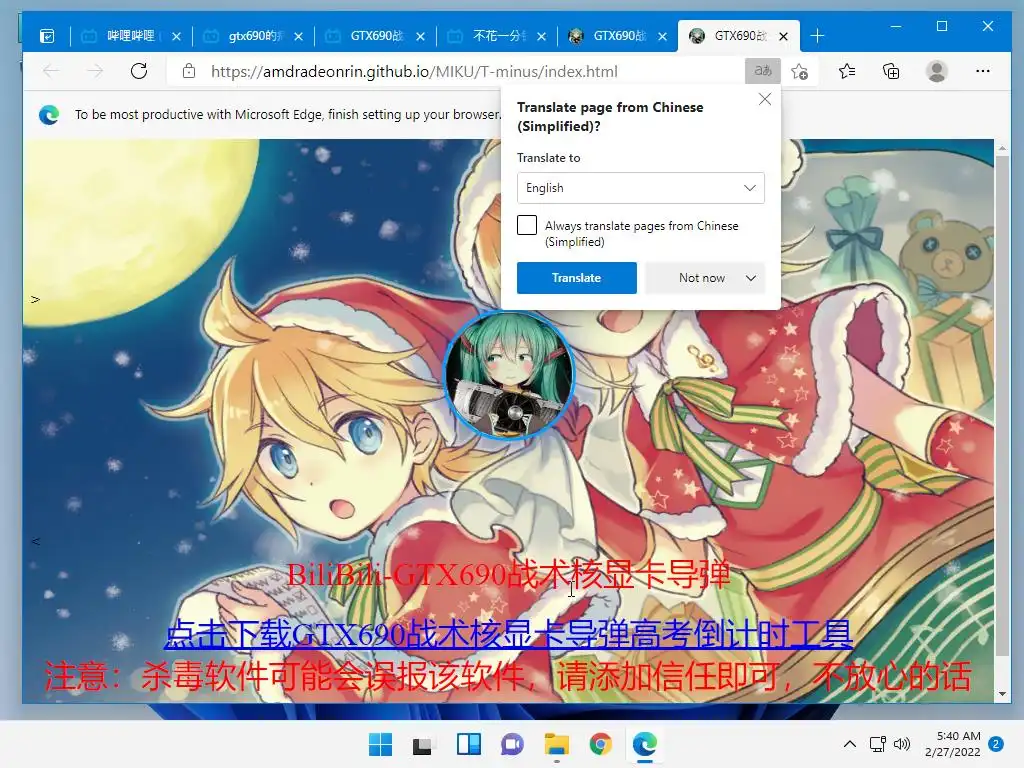1024x768 pixels.
Task: Open network icon in system tray
Action: (878, 744)
